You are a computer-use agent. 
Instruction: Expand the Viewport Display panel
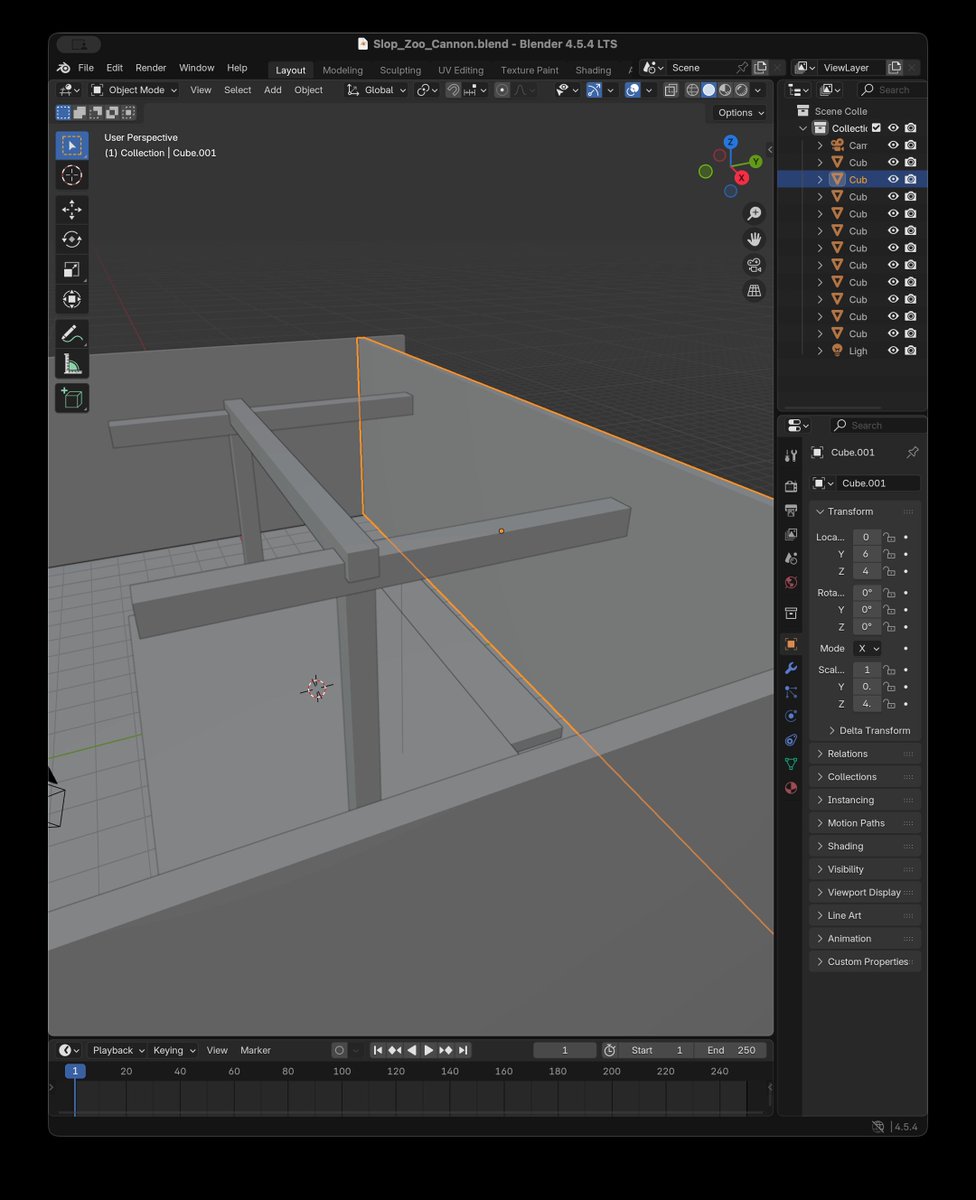pyautogui.click(x=865, y=892)
